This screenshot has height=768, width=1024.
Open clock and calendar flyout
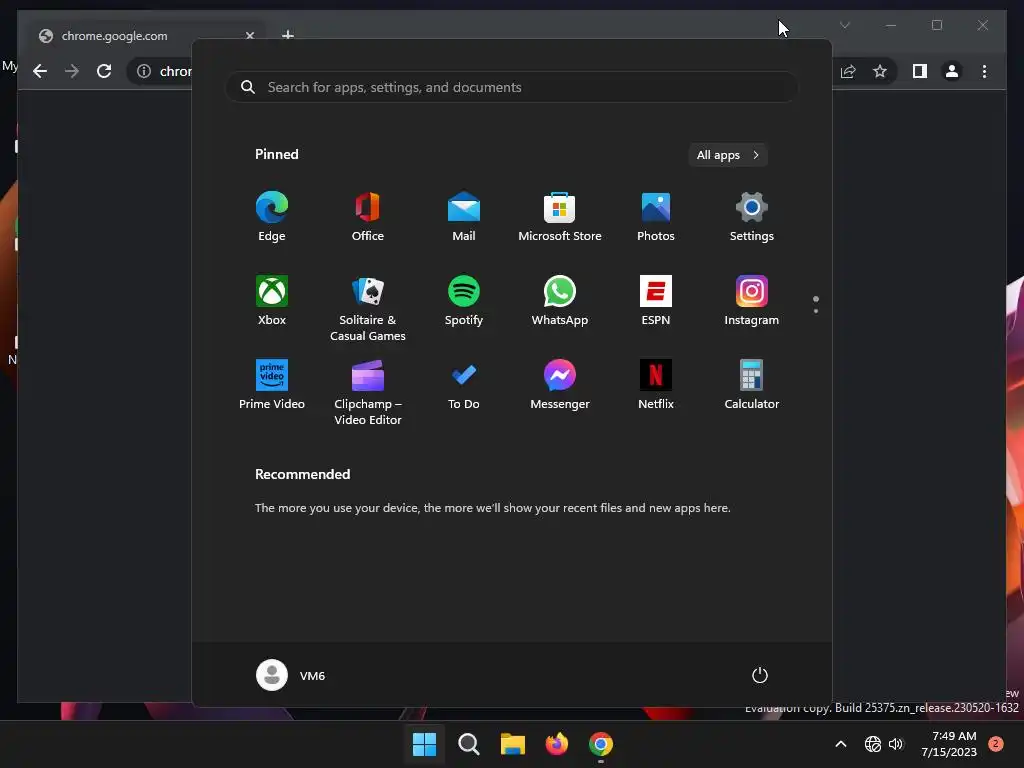coord(949,744)
